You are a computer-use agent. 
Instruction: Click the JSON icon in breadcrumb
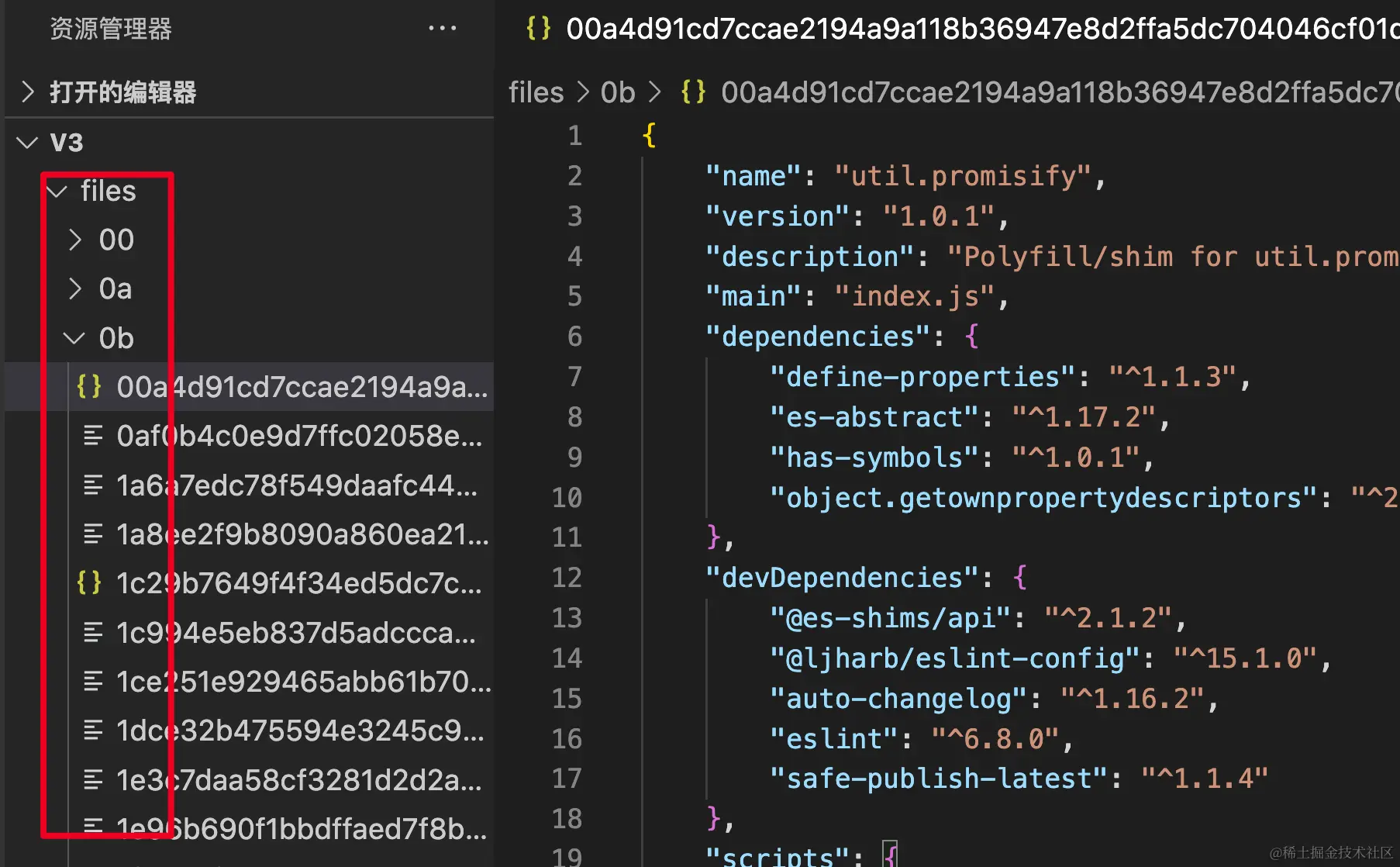694,92
